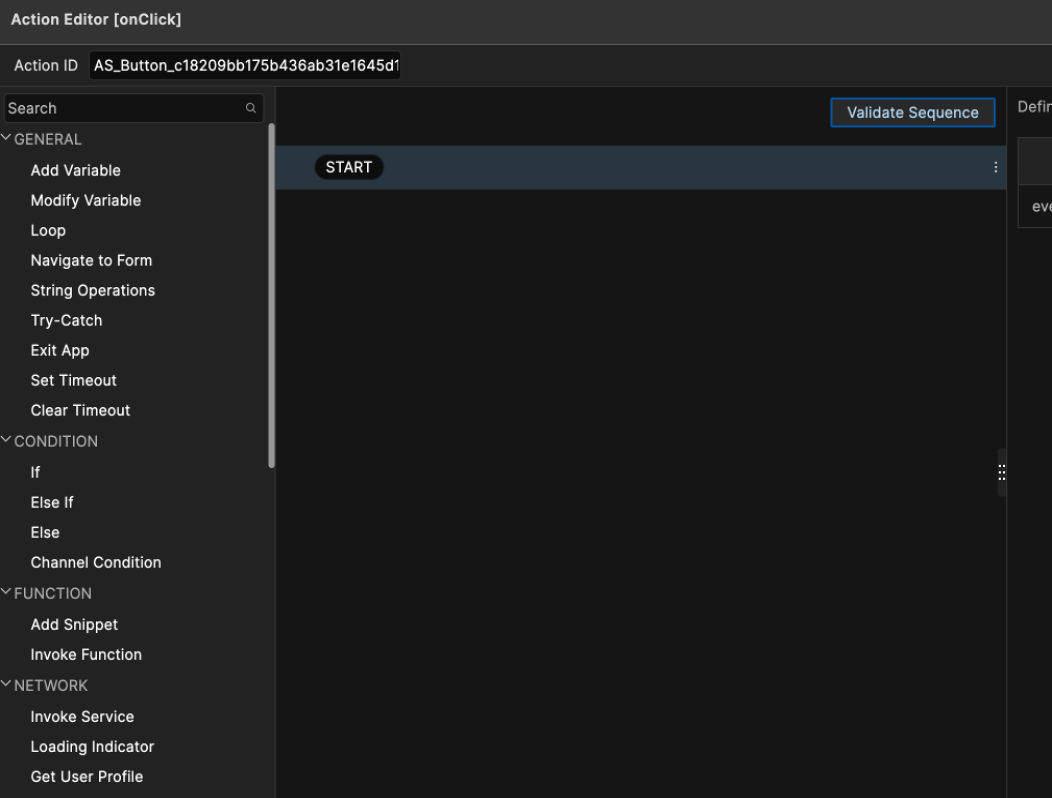This screenshot has height=798, width=1052.
Task: Collapse the GENERAL section
Action: point(8,139)
